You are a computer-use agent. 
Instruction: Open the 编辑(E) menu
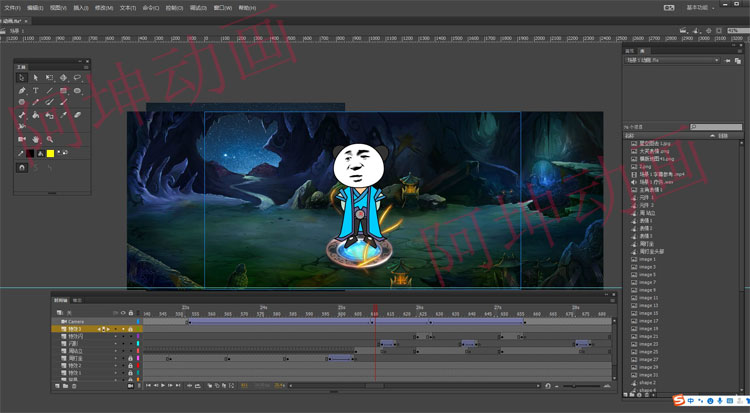coord(35,8)
